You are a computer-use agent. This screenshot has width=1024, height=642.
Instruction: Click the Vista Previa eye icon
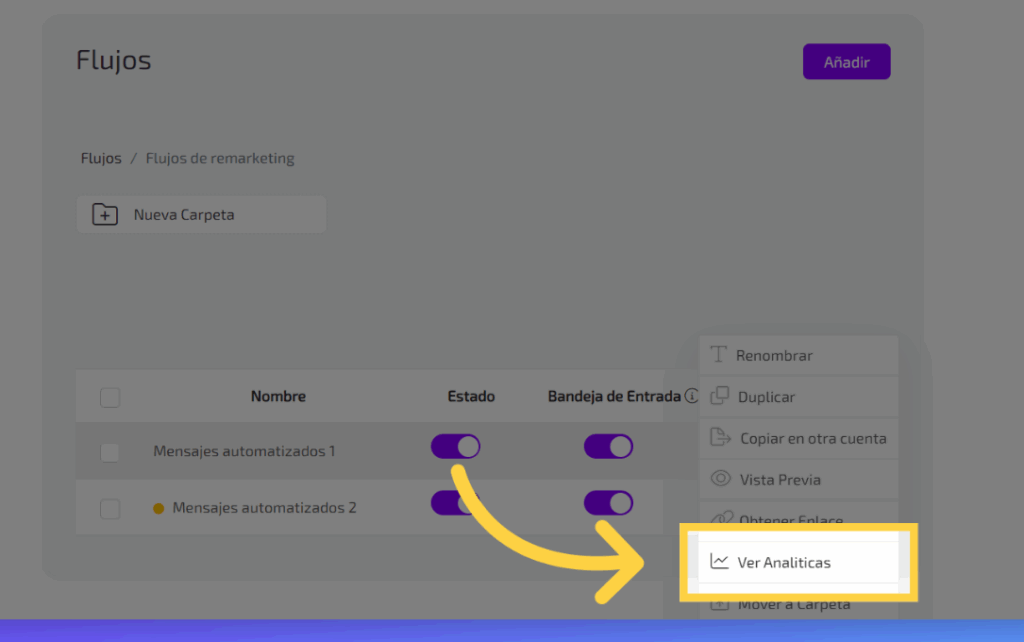point(720,479)
